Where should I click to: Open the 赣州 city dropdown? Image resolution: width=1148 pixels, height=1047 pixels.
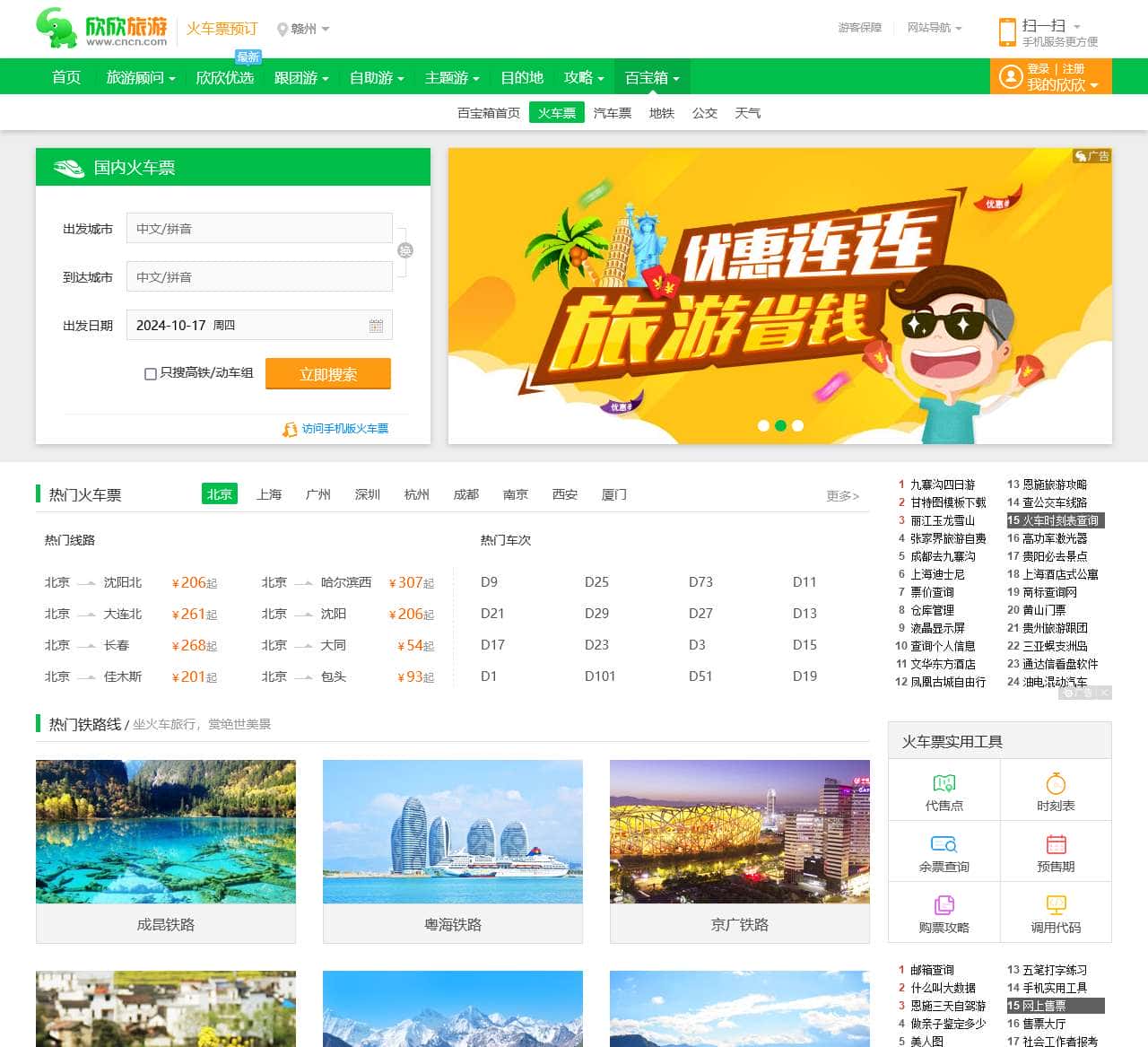(310, 29)
